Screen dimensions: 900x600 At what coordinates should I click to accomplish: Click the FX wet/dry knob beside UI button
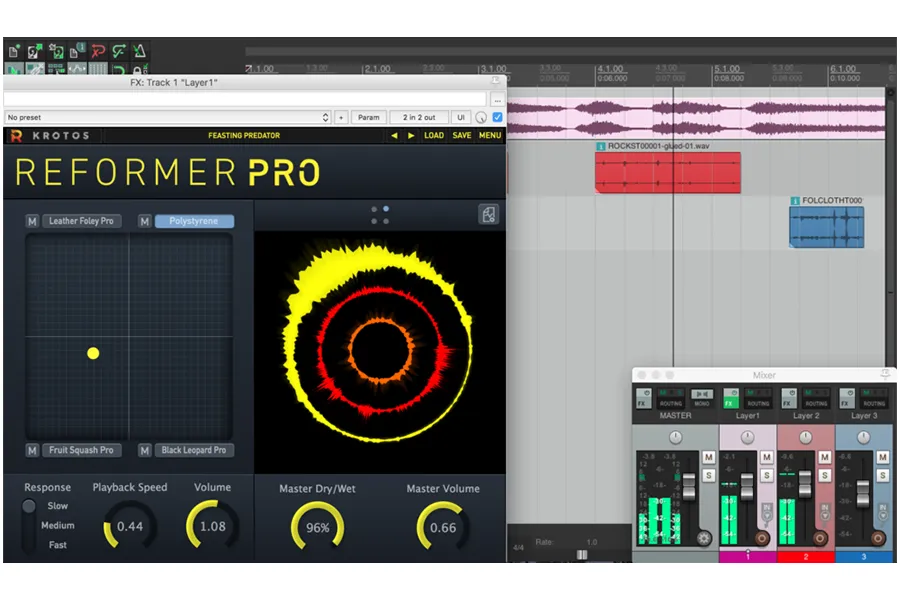(481, 118)
